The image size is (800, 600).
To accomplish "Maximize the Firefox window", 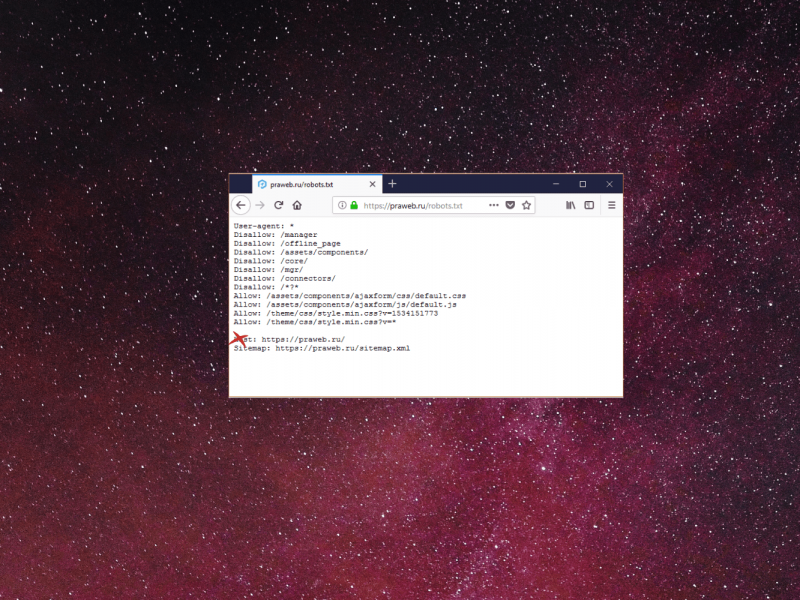I will pyautogui.click(x=582, y=184).
